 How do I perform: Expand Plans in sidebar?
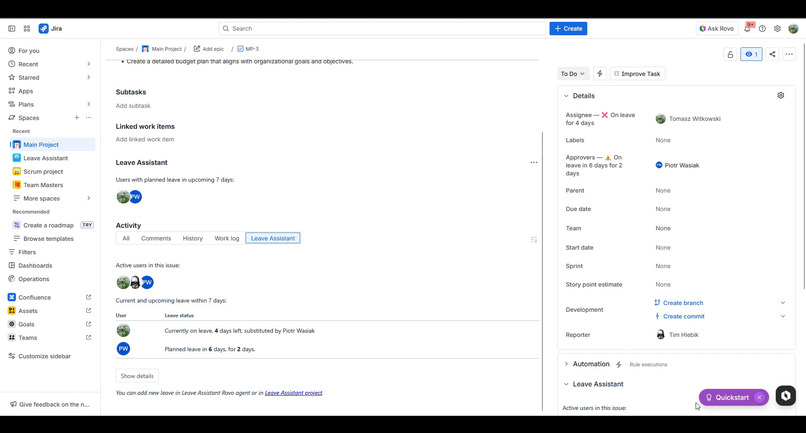coord(88,104)
